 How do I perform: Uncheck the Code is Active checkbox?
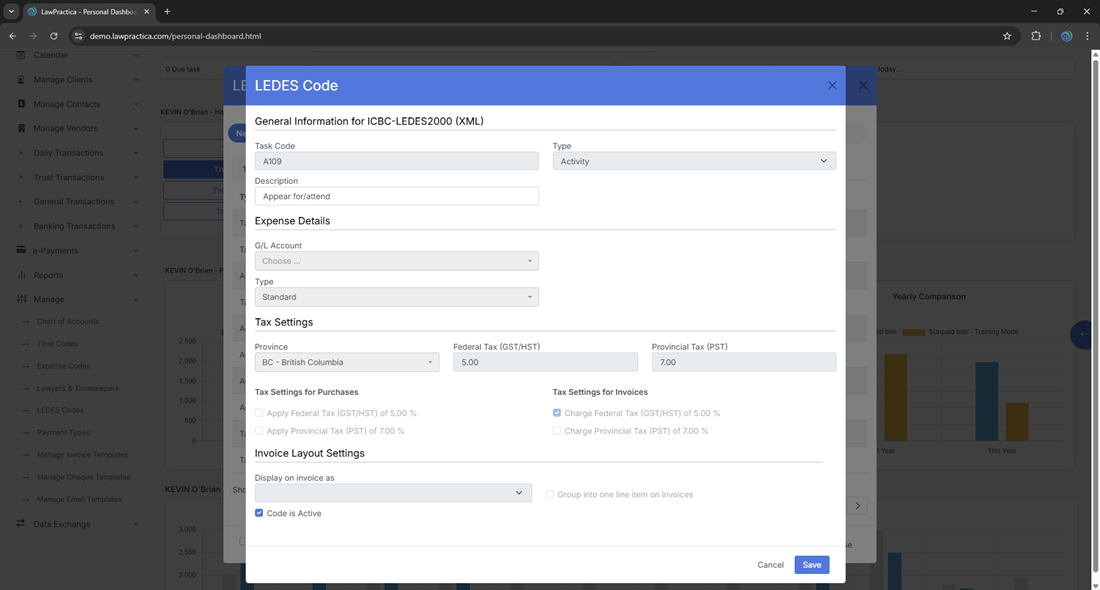coord(260,513)
